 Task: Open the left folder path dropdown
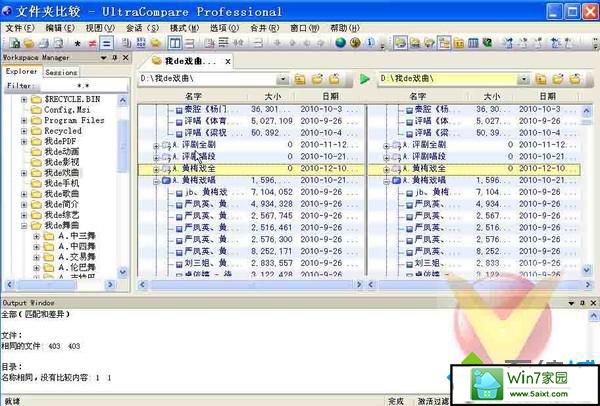282,79
